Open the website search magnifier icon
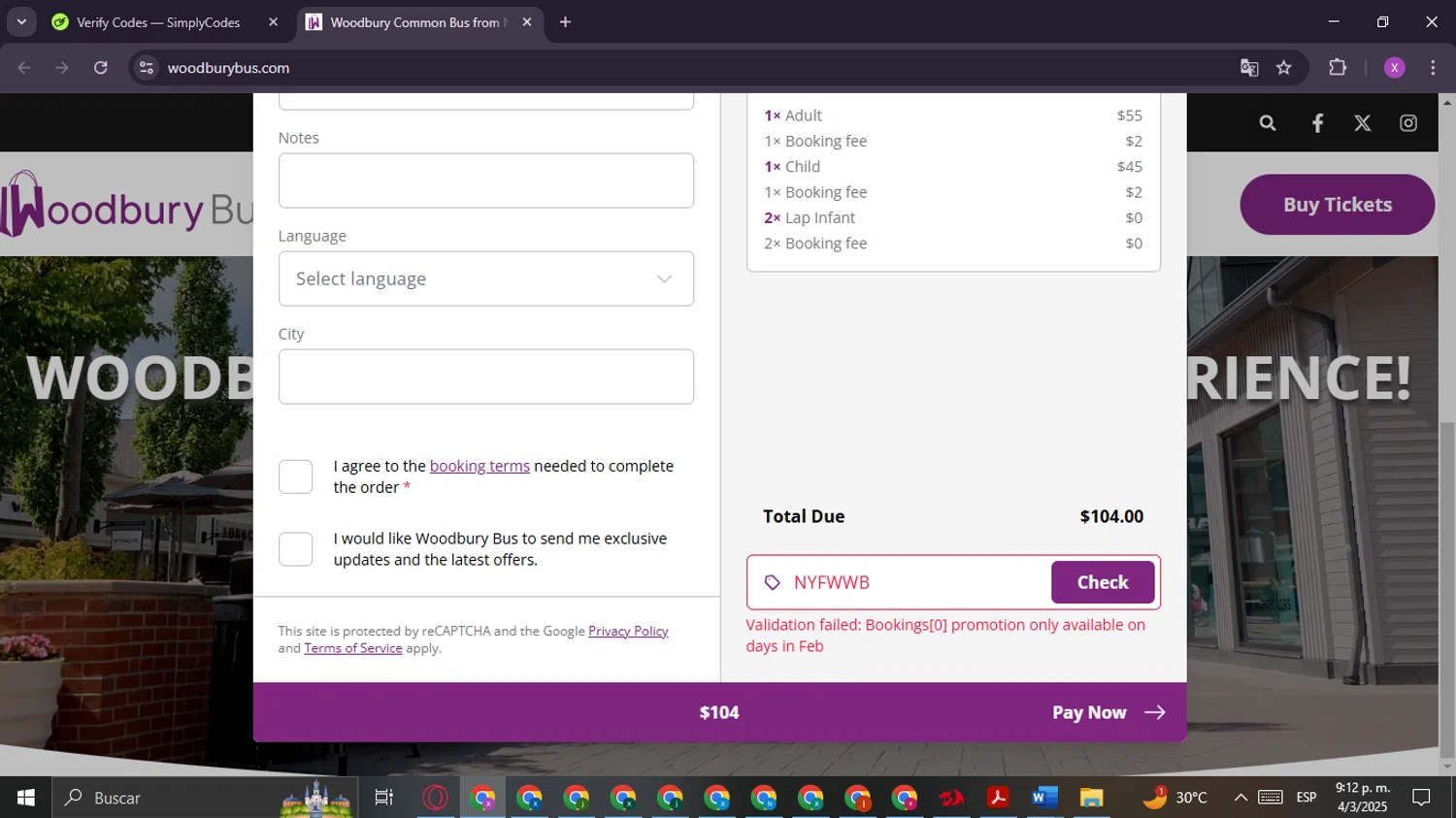Image resolution: width=1456 pixels, height=818 pixels. [x=1267, y=123]
